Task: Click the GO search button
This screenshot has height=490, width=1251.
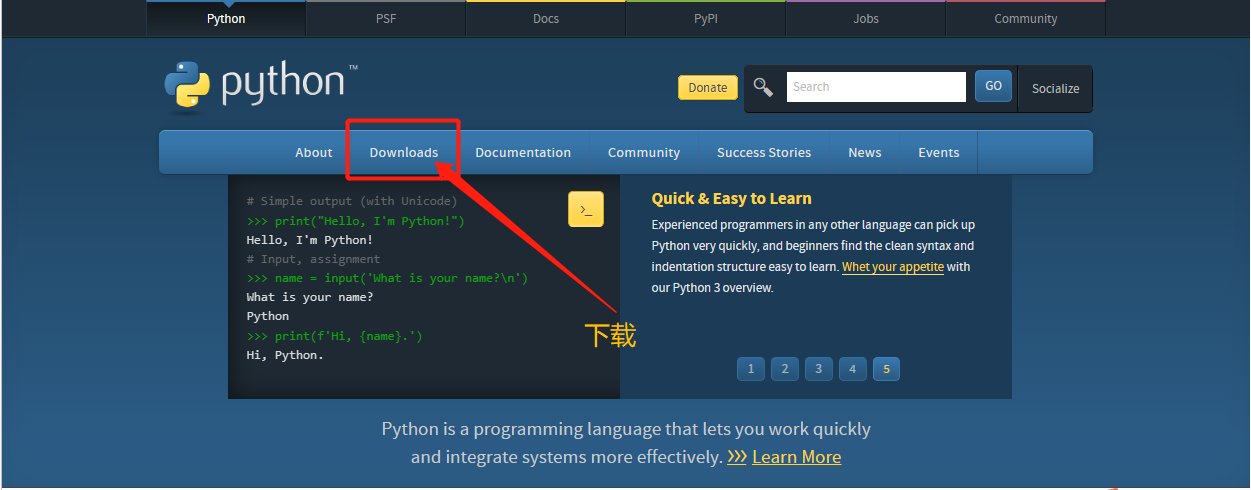Action: tap(993, 86)
